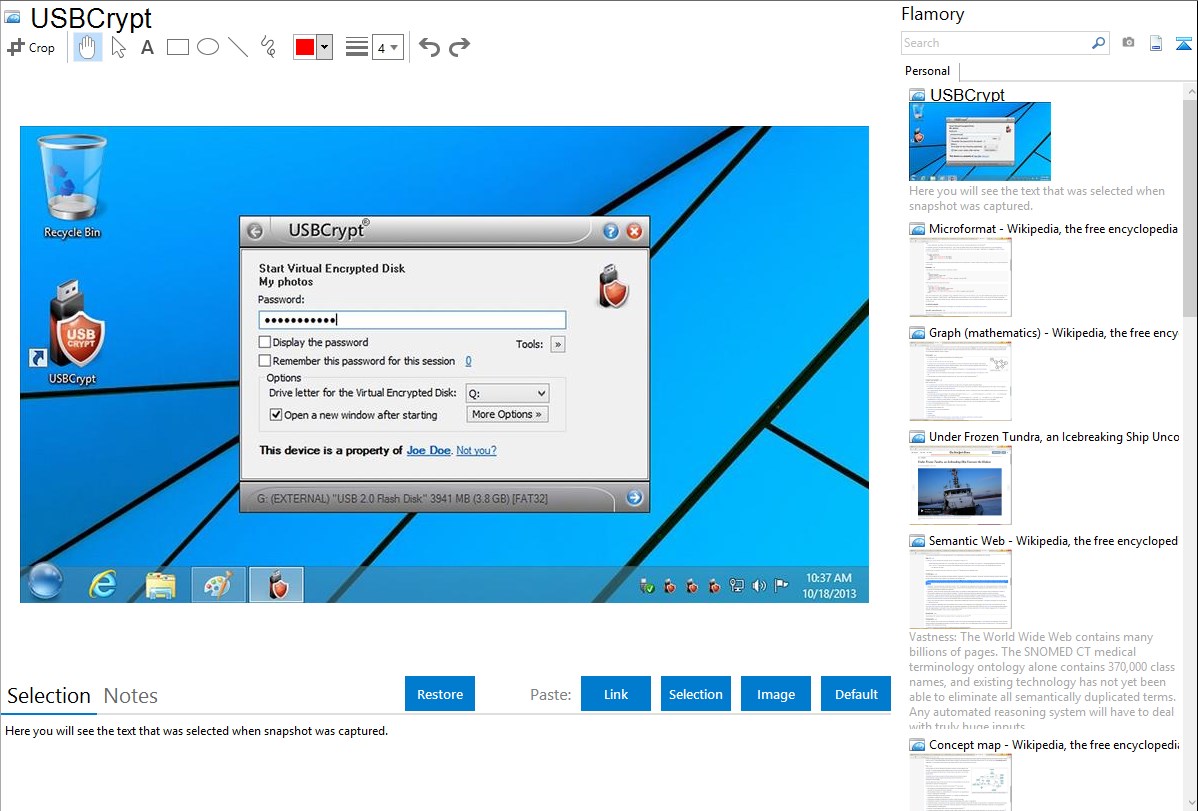The height and width of the screenshot is (811, 1198).
Task: Pick the rectangle shape tool
Action: point(177,47)
